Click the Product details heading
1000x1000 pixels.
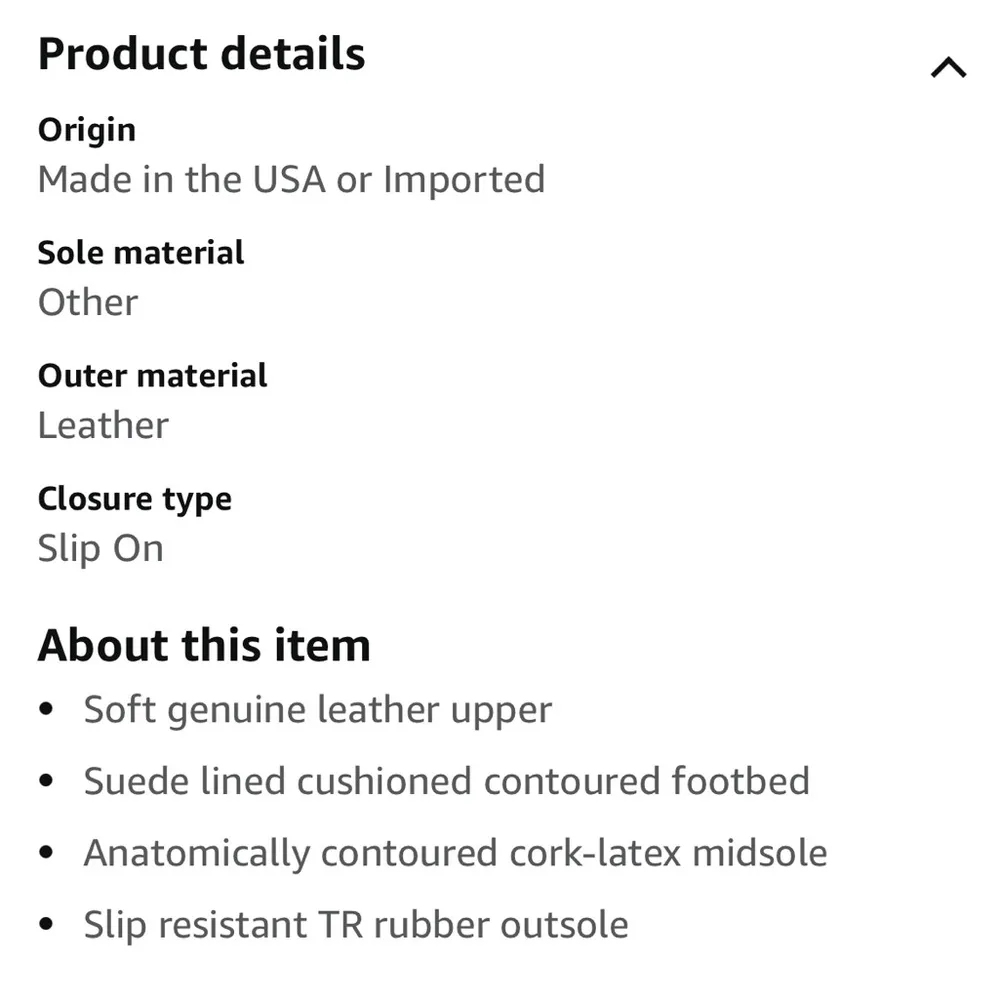[201, 54]
